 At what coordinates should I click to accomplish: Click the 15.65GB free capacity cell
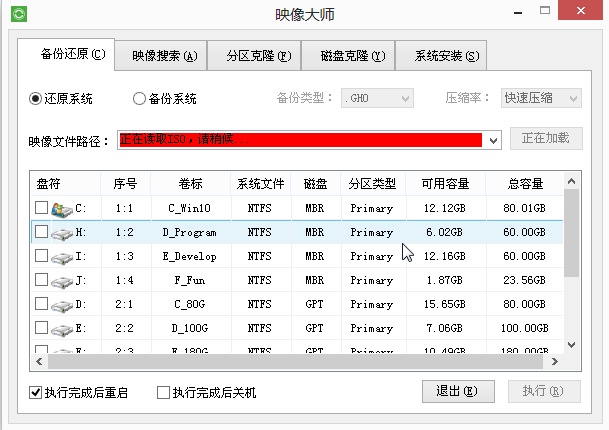coord(445,304)
